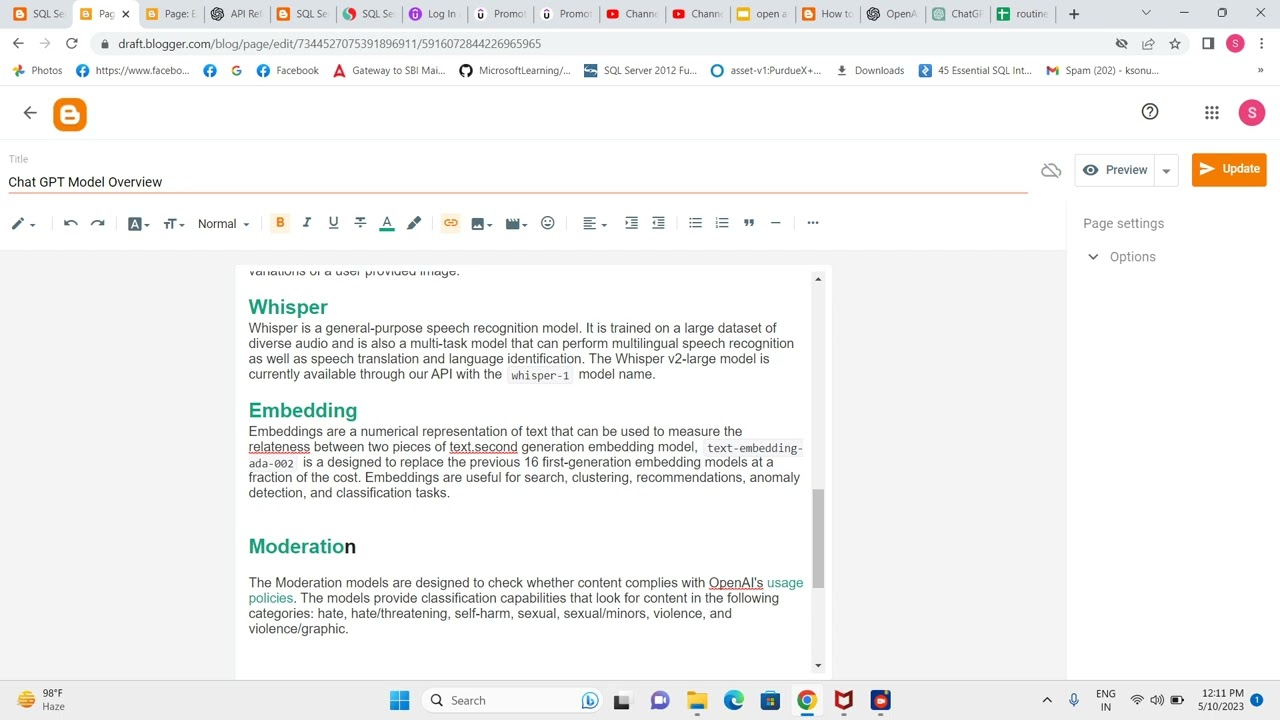Insert special characters emoji icon

(548, 223)
